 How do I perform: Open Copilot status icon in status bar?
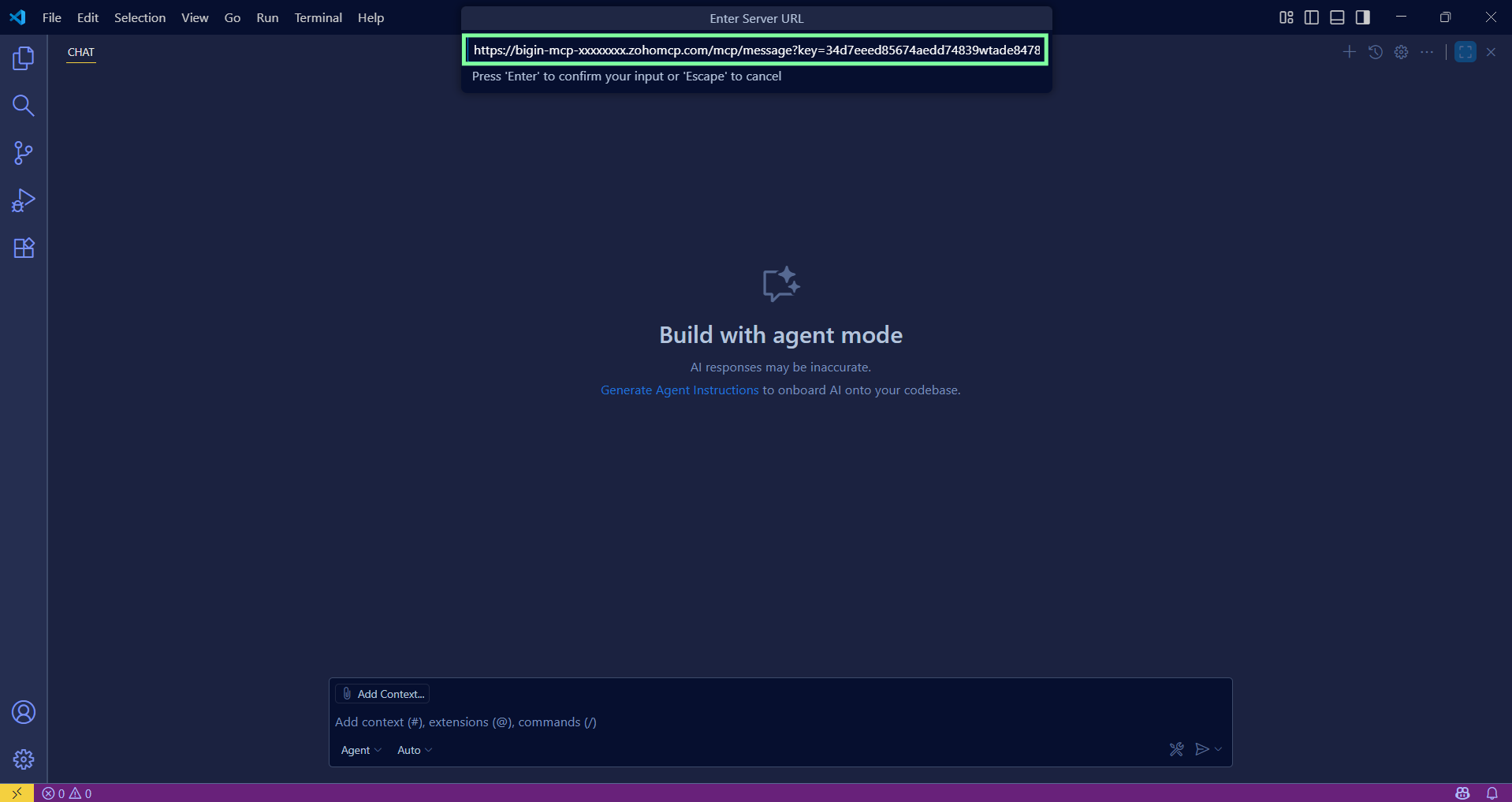1462,793
